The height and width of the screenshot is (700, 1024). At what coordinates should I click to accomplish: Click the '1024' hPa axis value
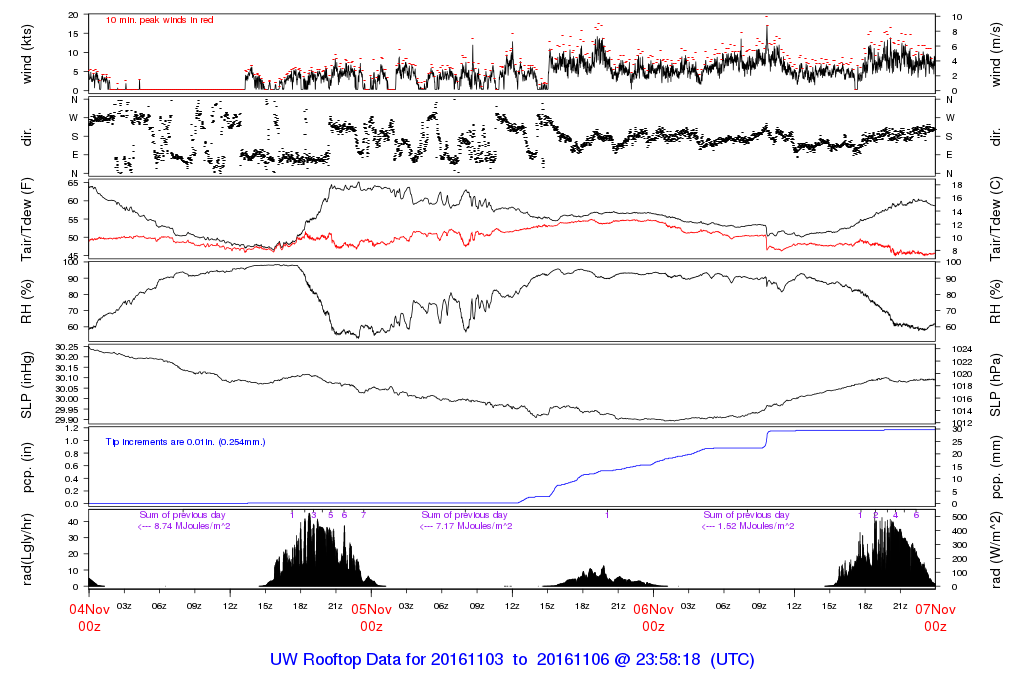click(x=963, y=349)
